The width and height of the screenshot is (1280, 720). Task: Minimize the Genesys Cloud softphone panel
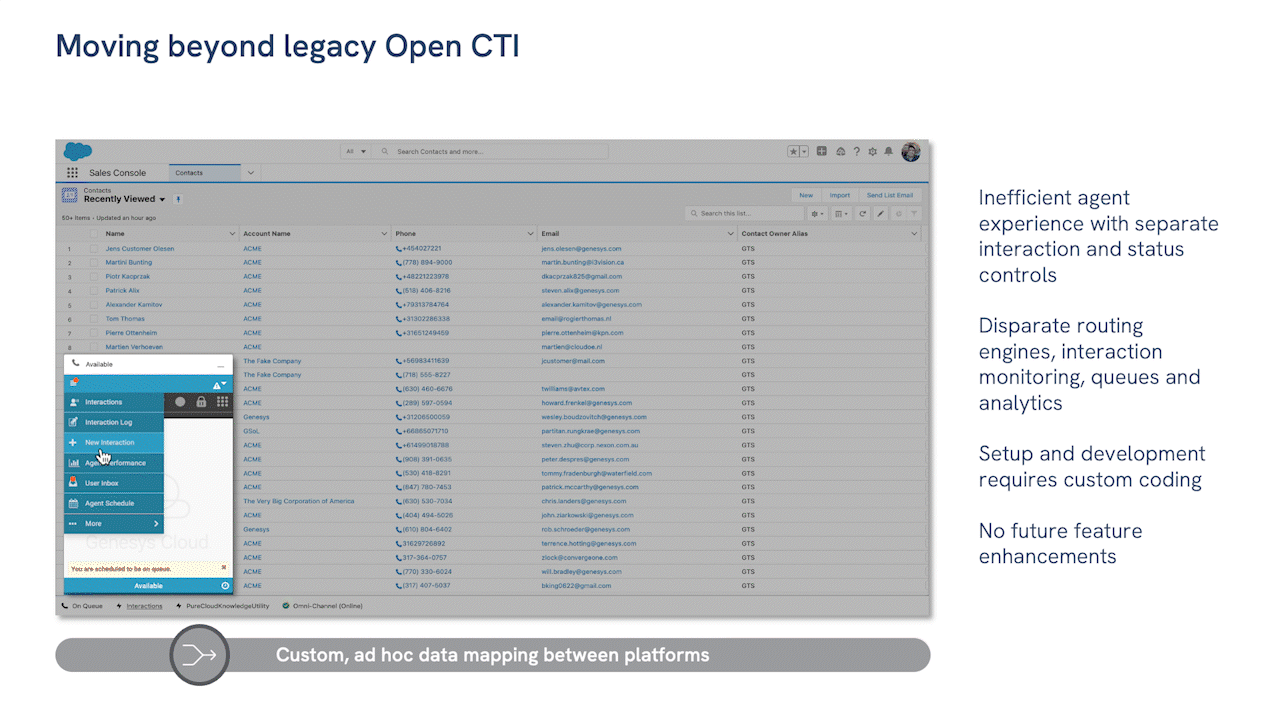coord(221,366)
